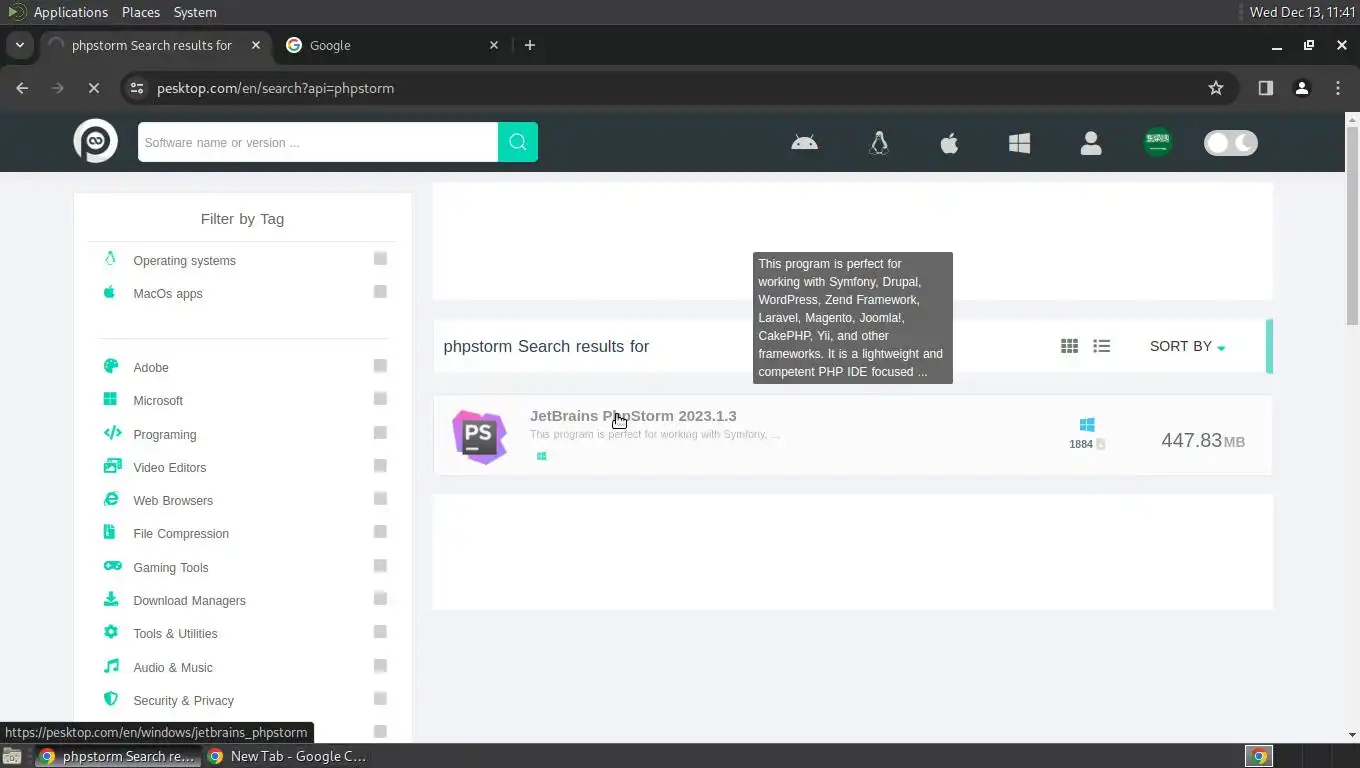Click the Web Browsers tag icon

(111, 499)
